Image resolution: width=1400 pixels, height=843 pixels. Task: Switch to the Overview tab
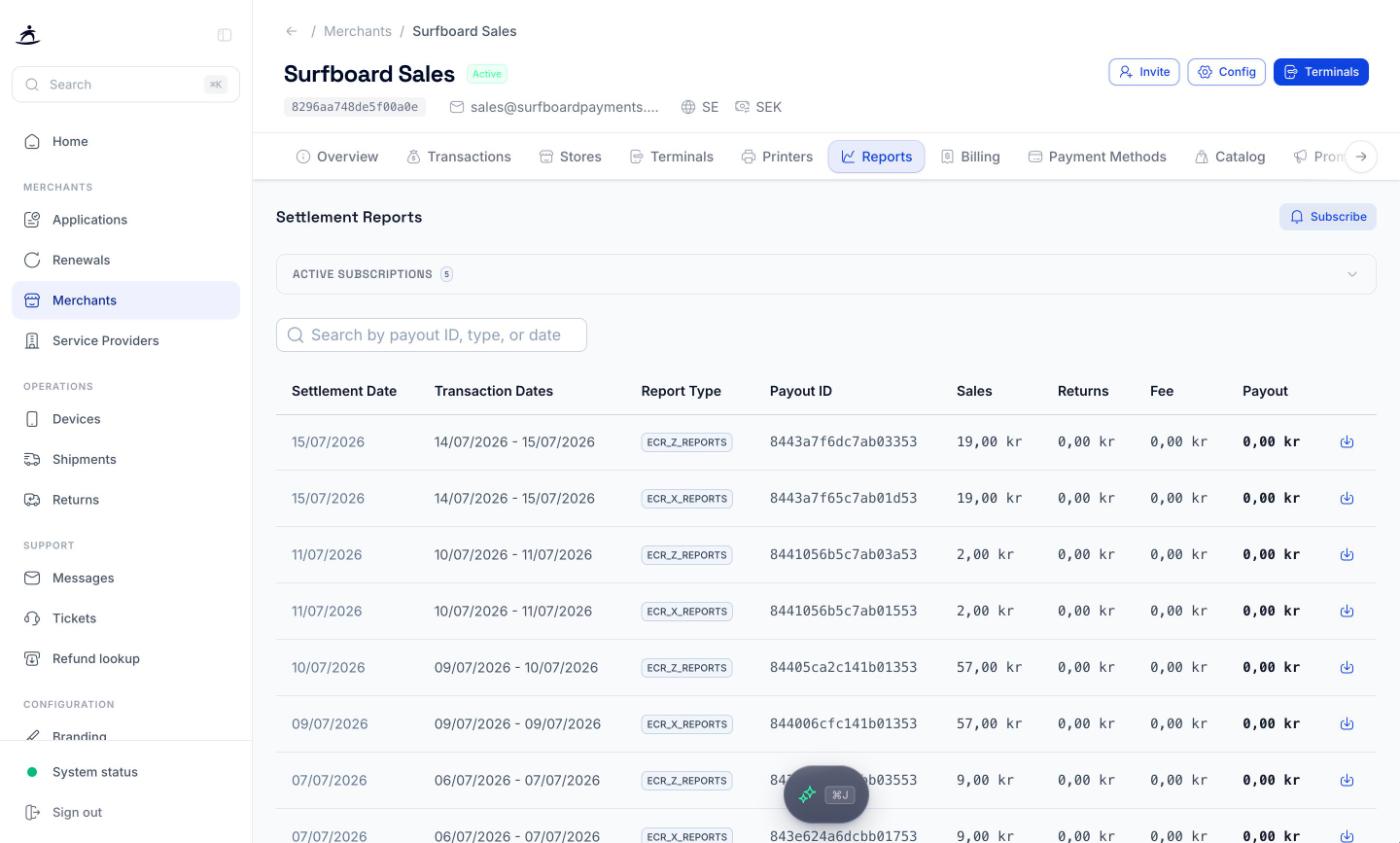pos(337,157)
